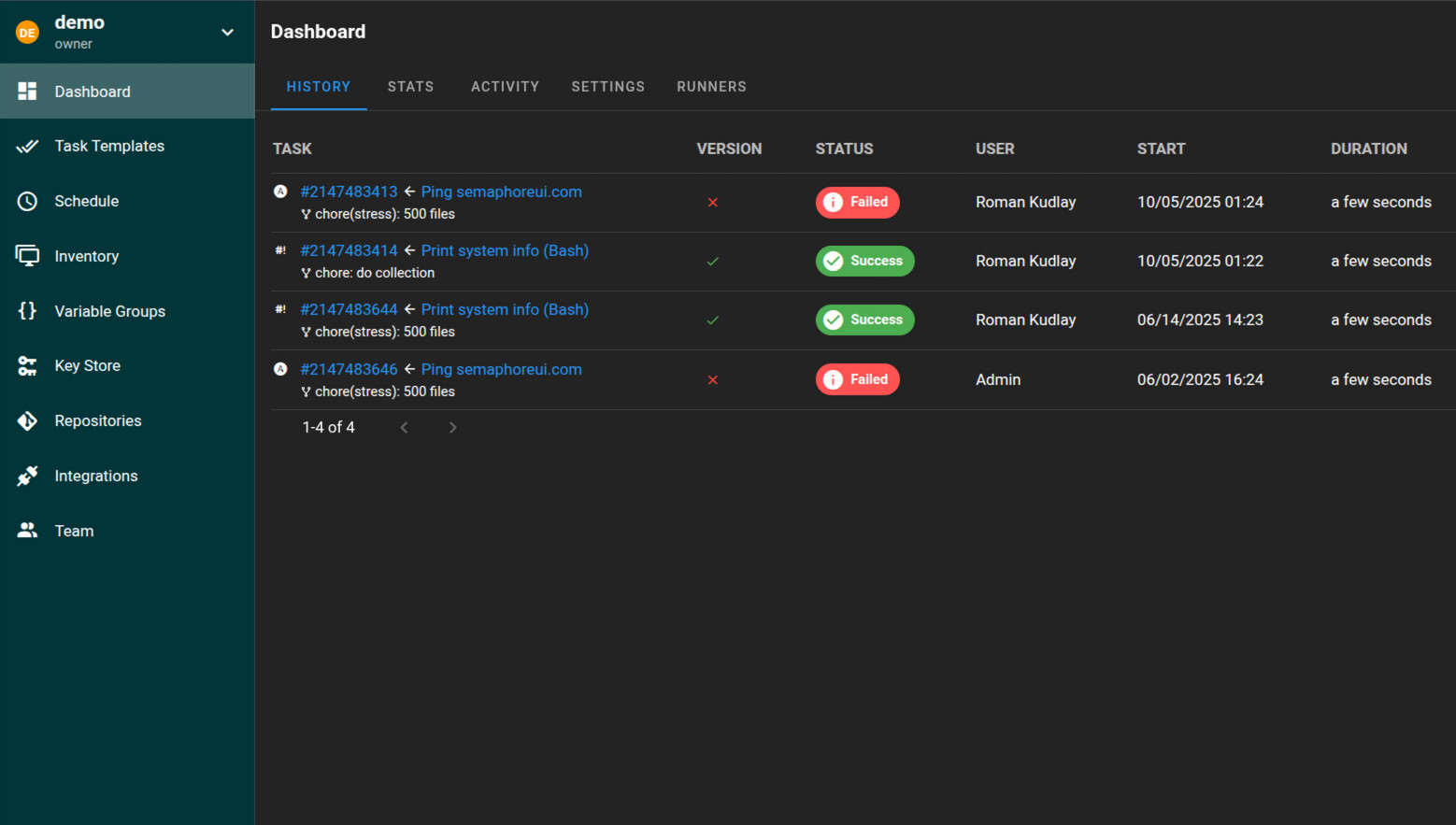
Task: Switch to the Activity tab
Action: point(505,87)
